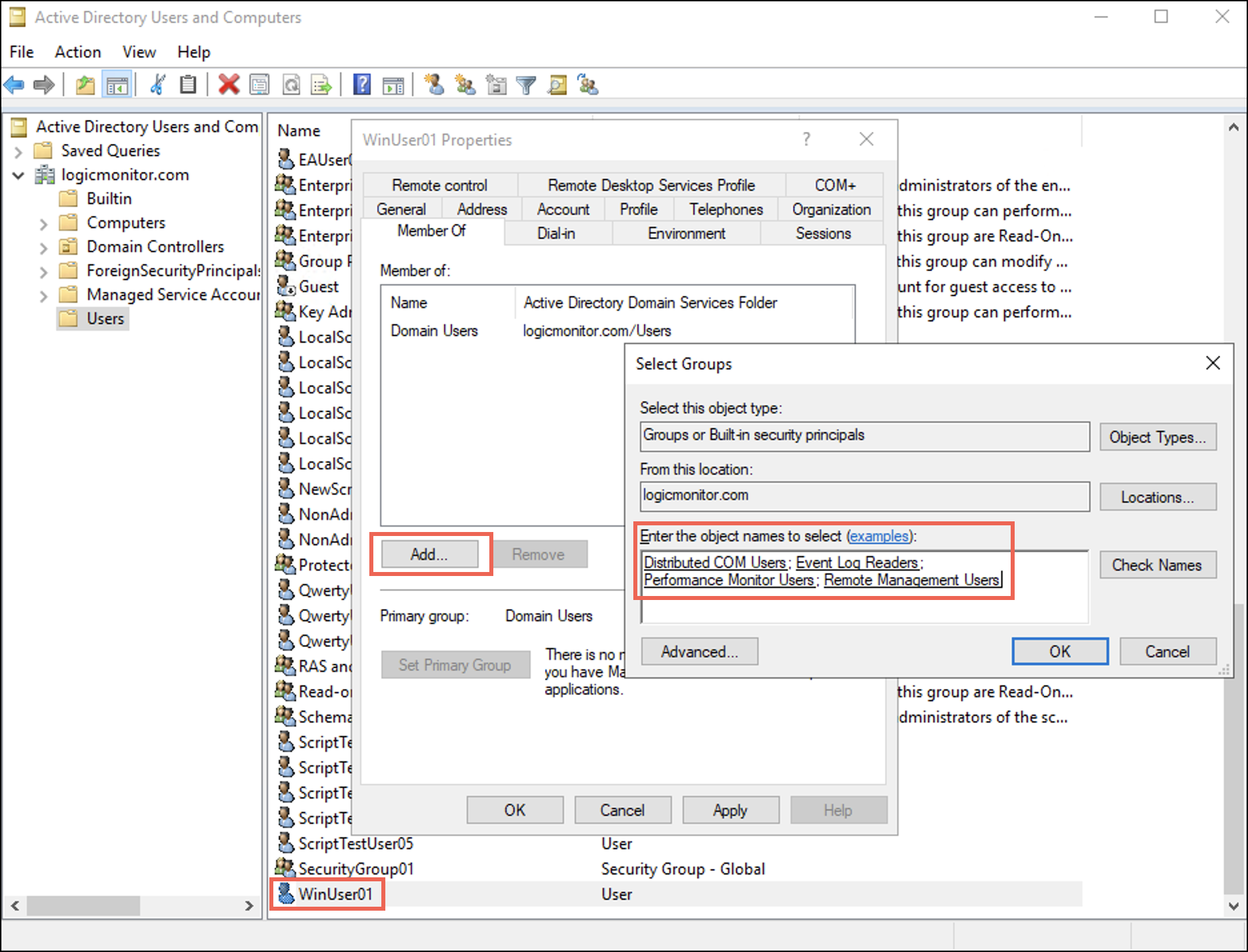Click the Object Types button
This screenshot has width=1248, height=952.
[x=1157, y=437]
